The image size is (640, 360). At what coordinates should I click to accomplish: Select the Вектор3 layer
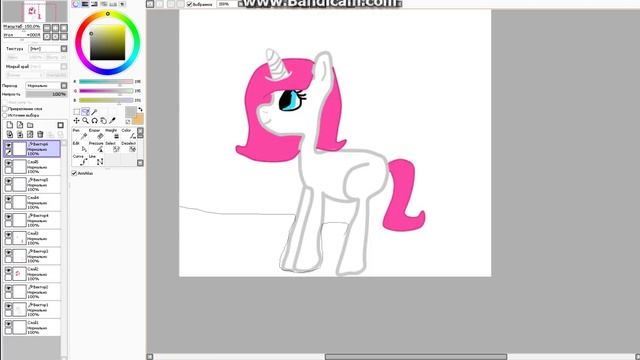32,256
